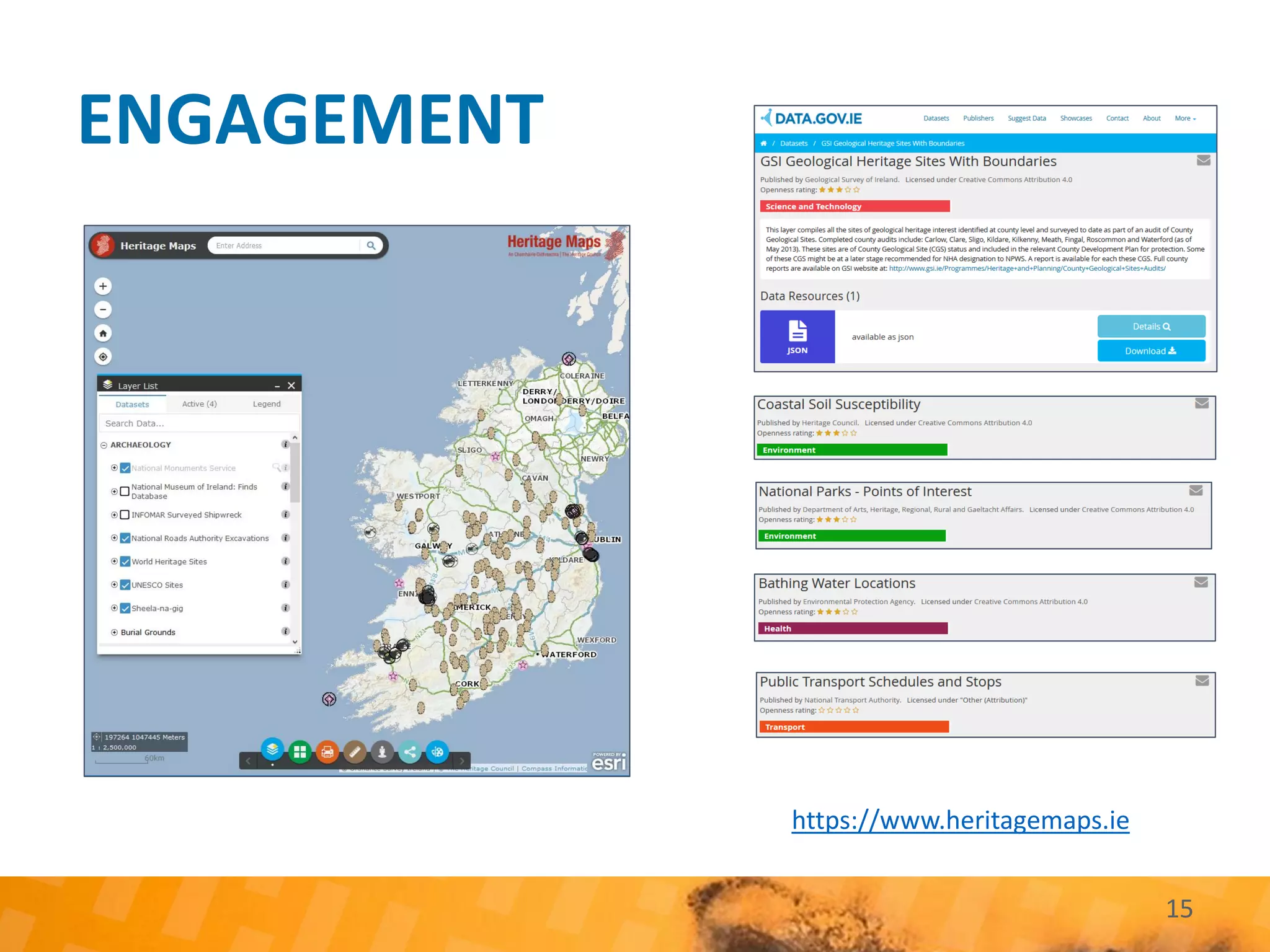
Task: Expand World Heritage Sites sublayers
Action: (114, 562)
